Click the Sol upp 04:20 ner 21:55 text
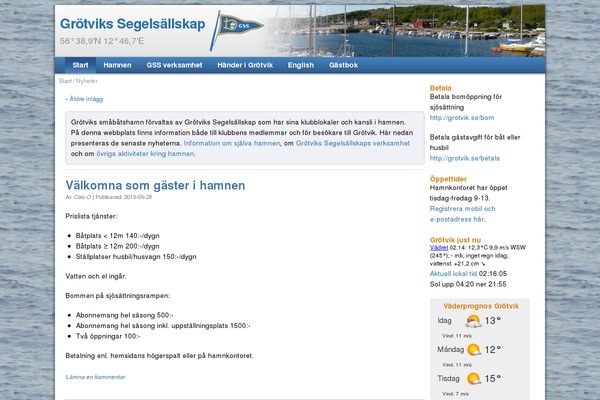Image resolution: width=600 pixels, height=400 pixels. coord(468,284)
